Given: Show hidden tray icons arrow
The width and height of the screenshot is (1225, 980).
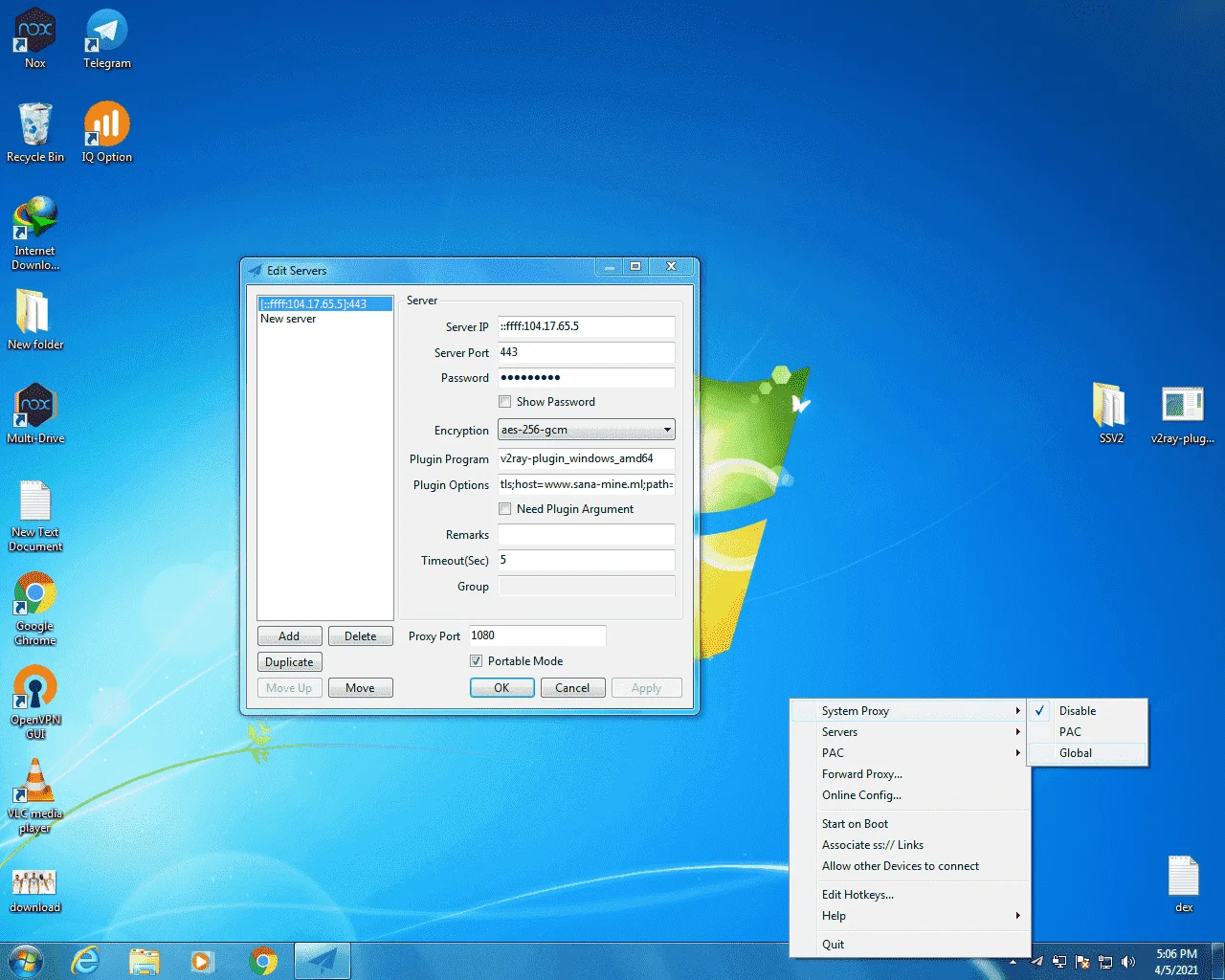Looking at the screenshot, I should click(1013, 962).
